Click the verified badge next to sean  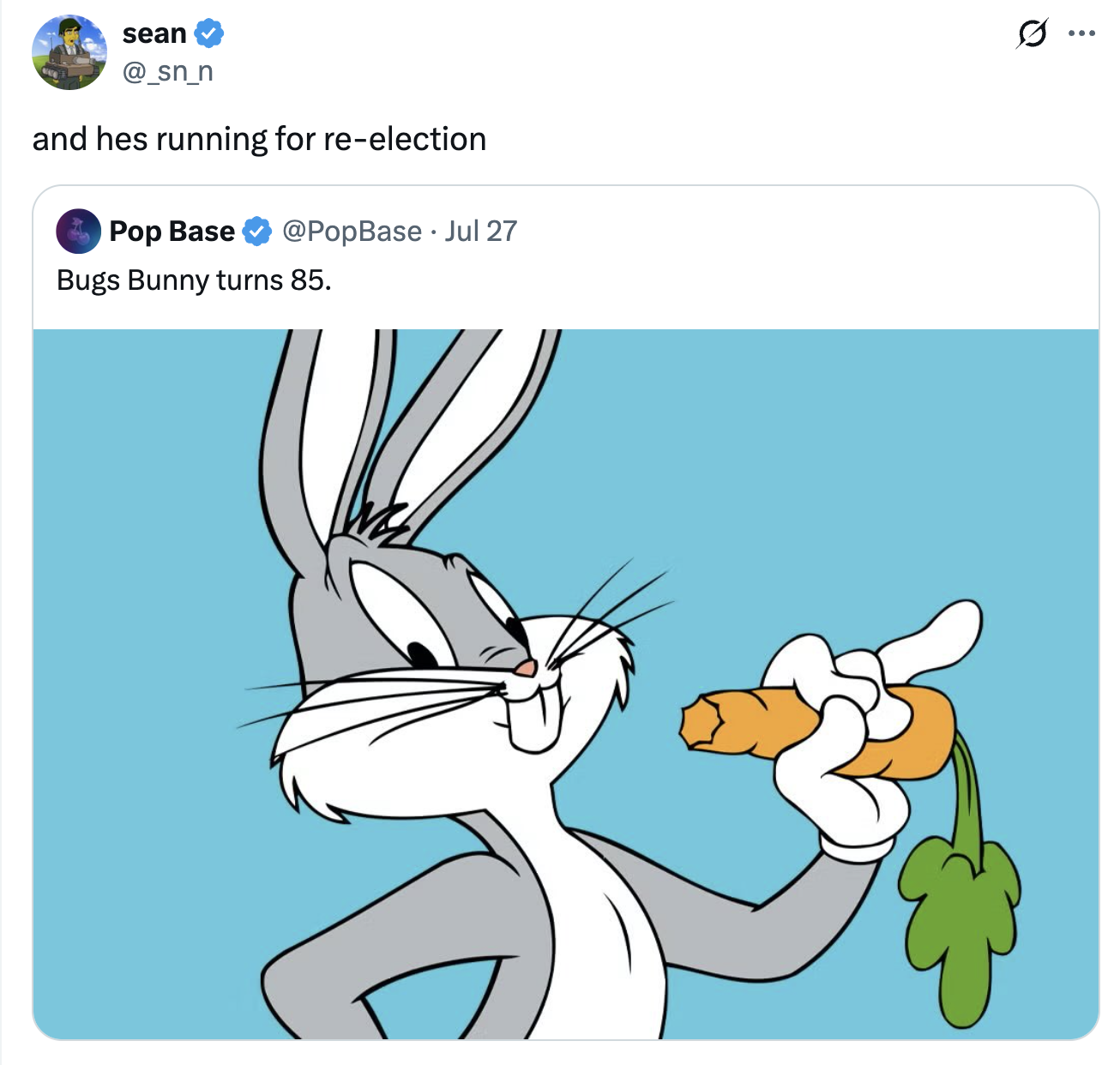click(x=208, y=33)
